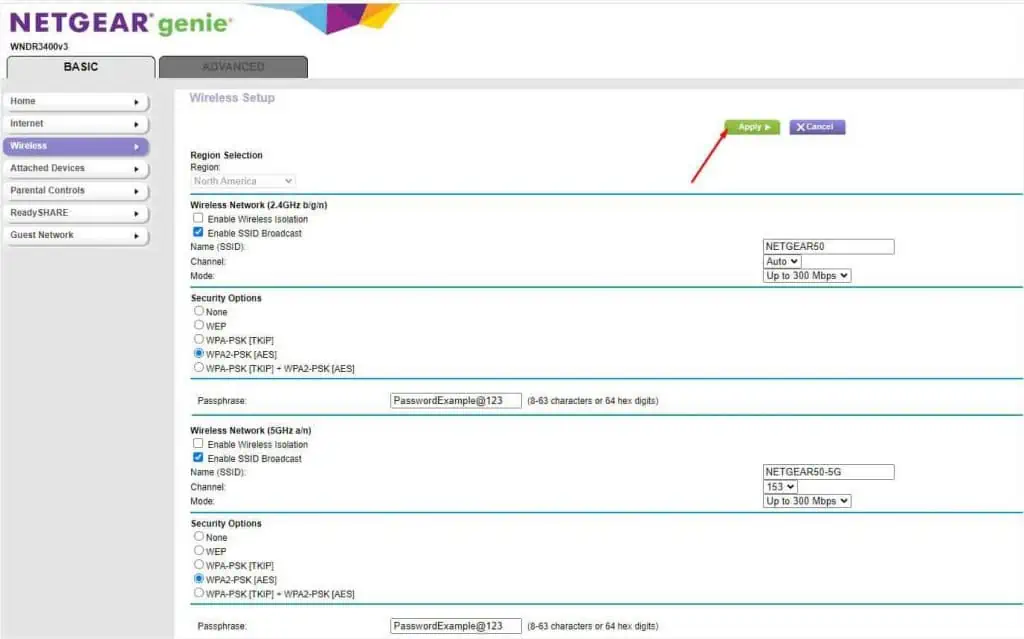Screen dimensions: 1024x639
Task: Open the 5GHz Channel dropdown showing 153
Action: pos(780,487)
